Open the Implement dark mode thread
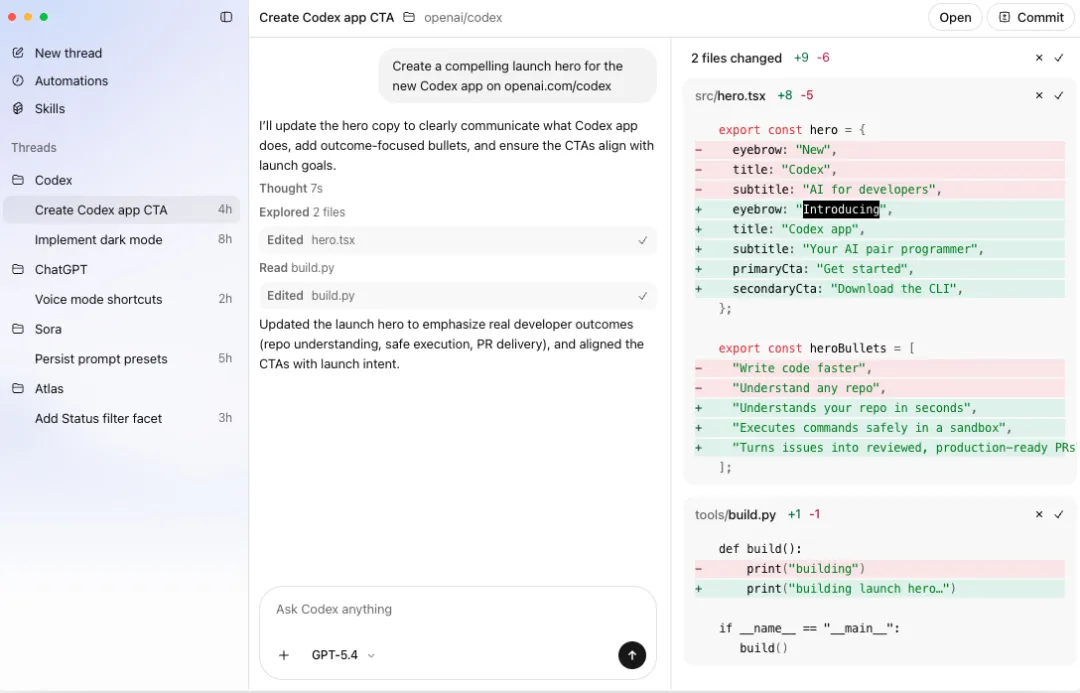Image resolution: width=1080 pixels, height=693 pixels. [122, 239]
